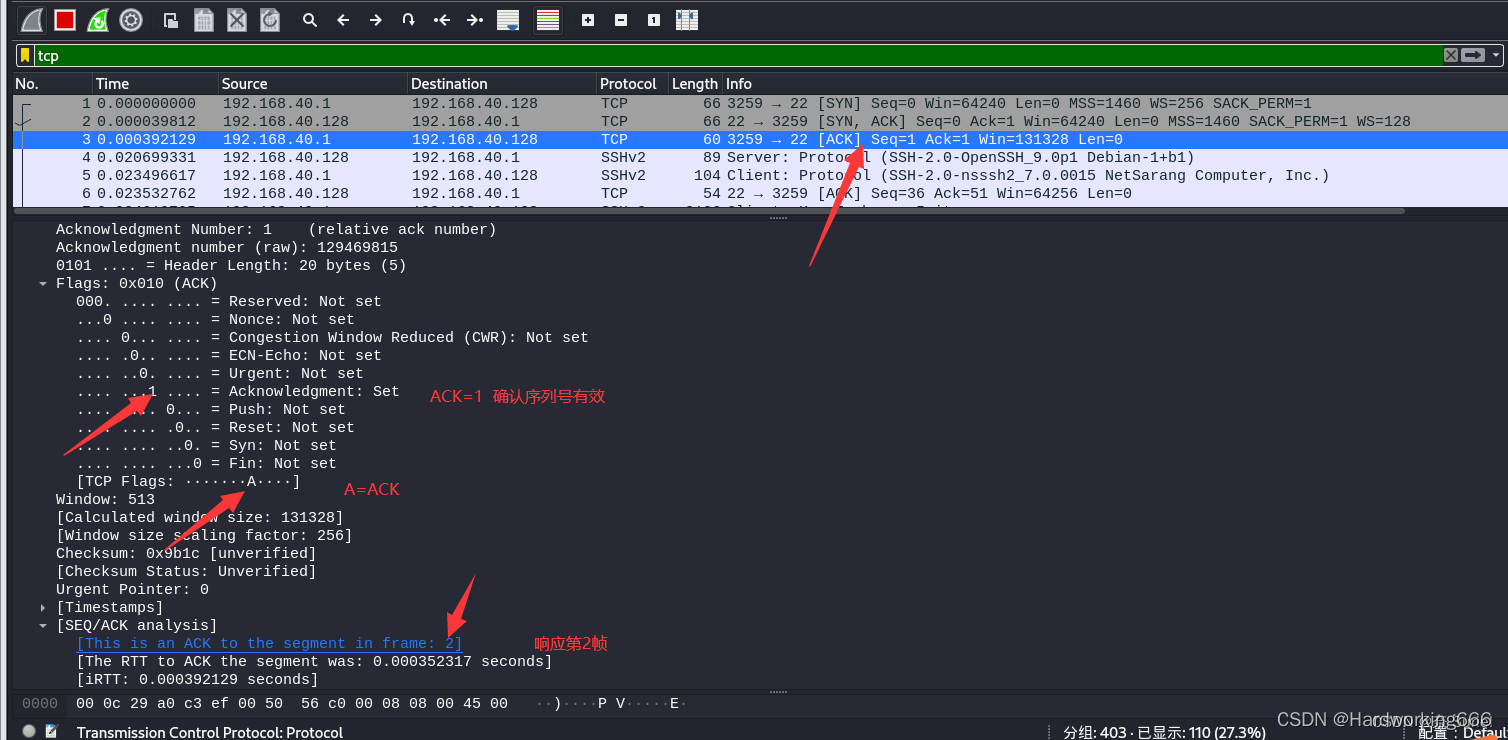Select Acknowledgment: Set flag line
Image resolution: width=1508 pixels, height=740 pixels.
tap(238, 392)
